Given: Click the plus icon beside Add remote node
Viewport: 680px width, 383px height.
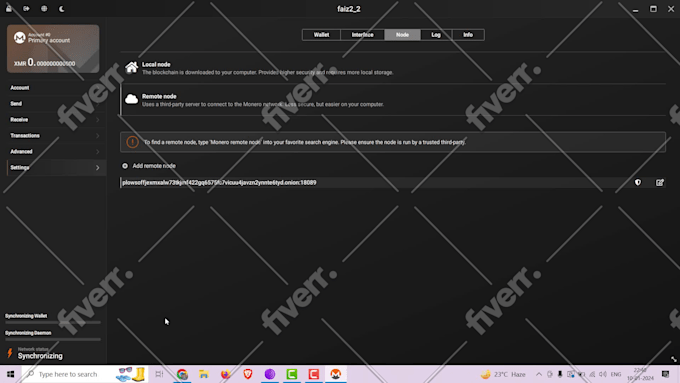Looking at the screenshot, I should (x=125, y=166).
